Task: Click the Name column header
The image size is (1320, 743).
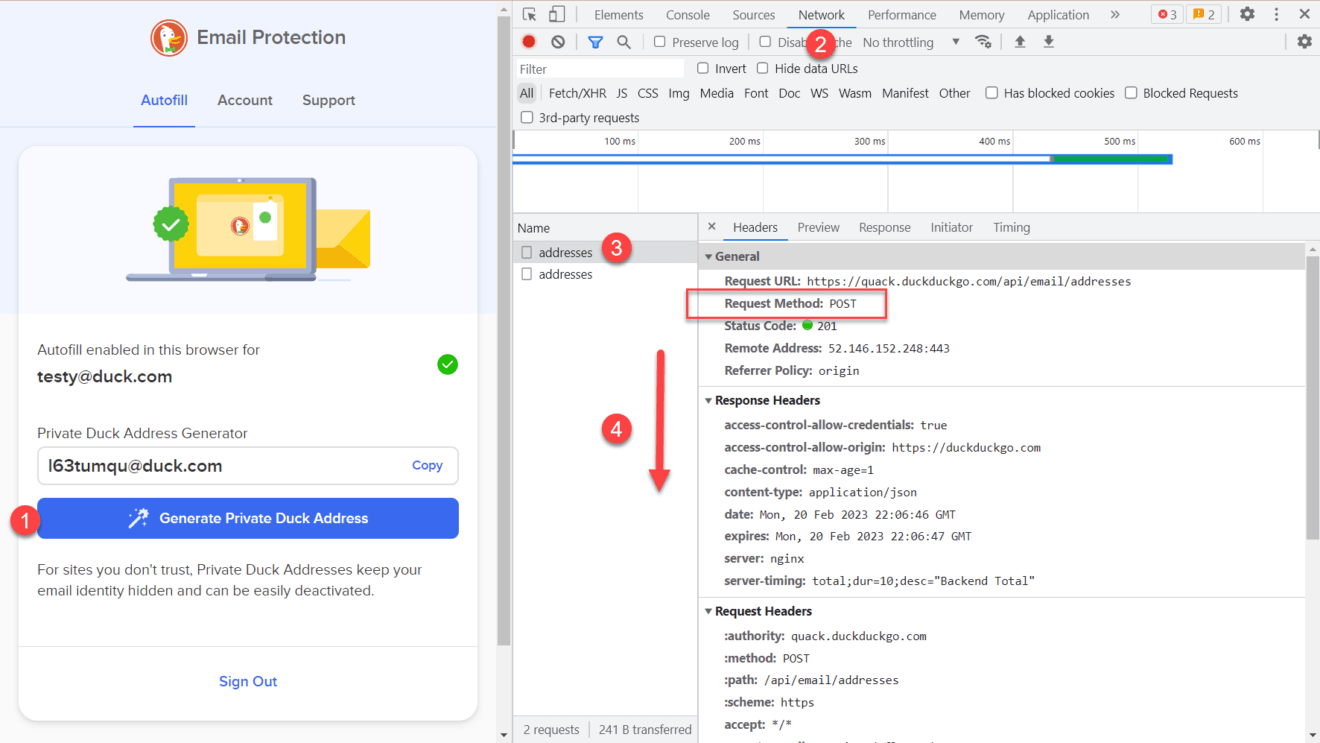Action: [x=605, y=228]
